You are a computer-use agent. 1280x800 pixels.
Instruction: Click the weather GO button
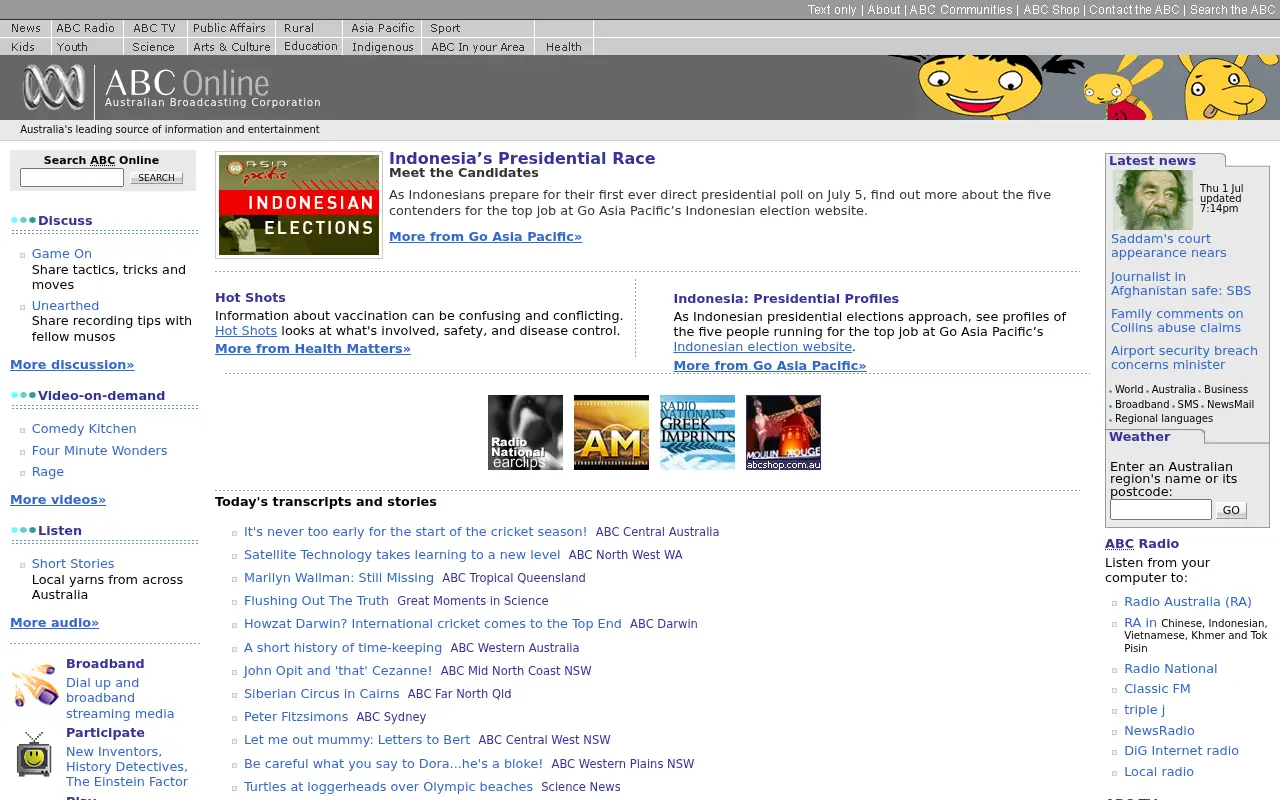[x=1231, y=510]
